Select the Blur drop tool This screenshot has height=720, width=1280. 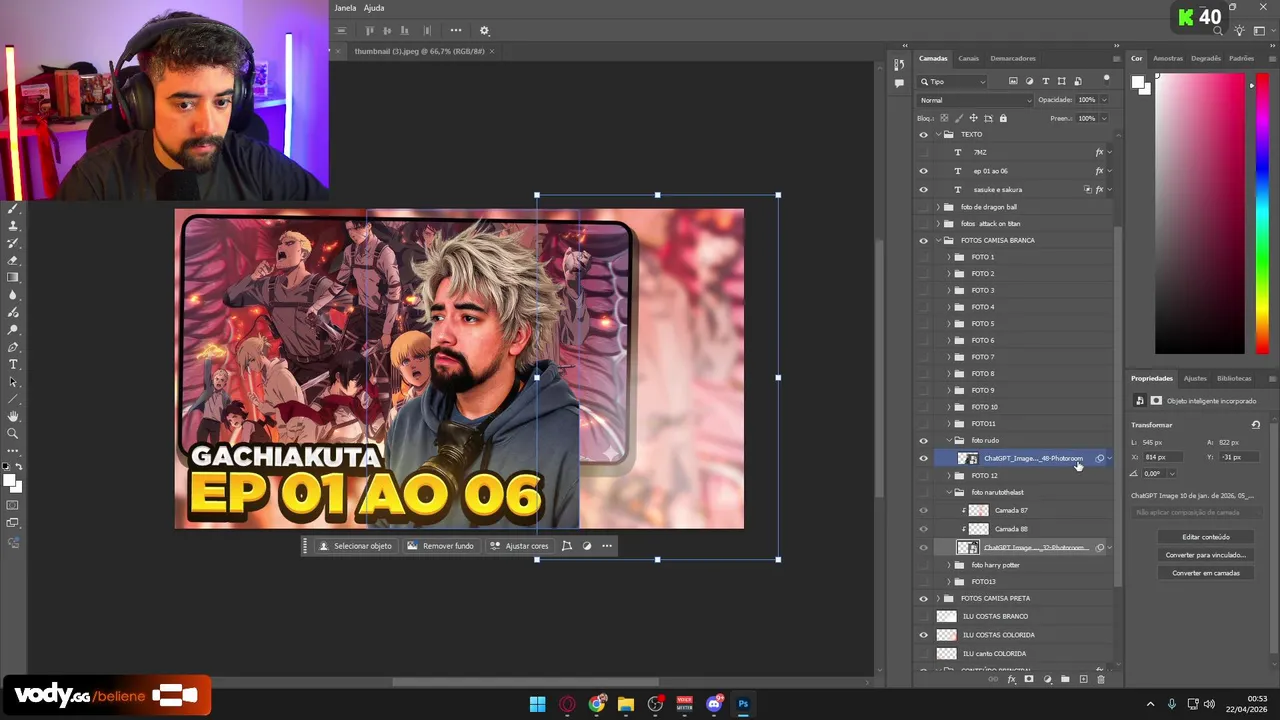(x=13, y=295)
